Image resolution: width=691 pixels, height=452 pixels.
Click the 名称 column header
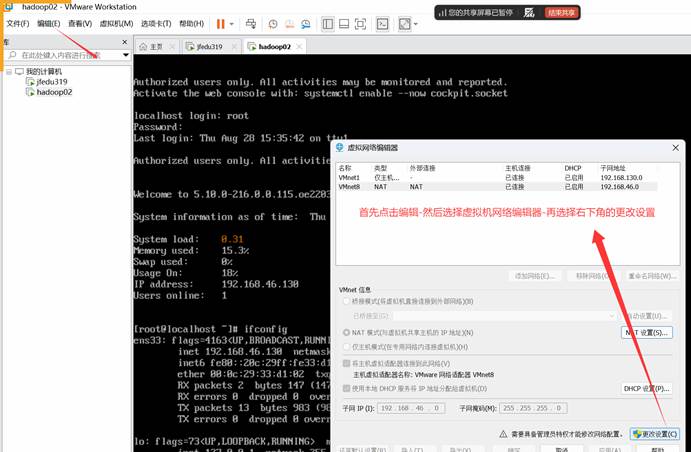[345, 168]
